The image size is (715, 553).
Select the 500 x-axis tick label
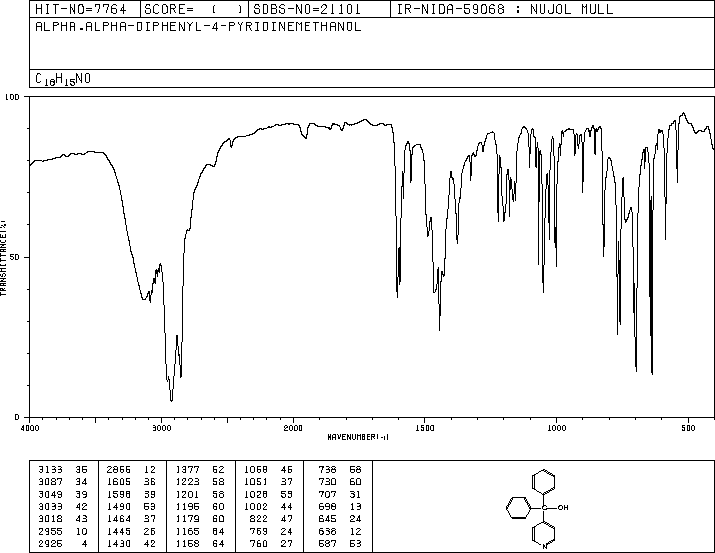[x=688, y=428]
